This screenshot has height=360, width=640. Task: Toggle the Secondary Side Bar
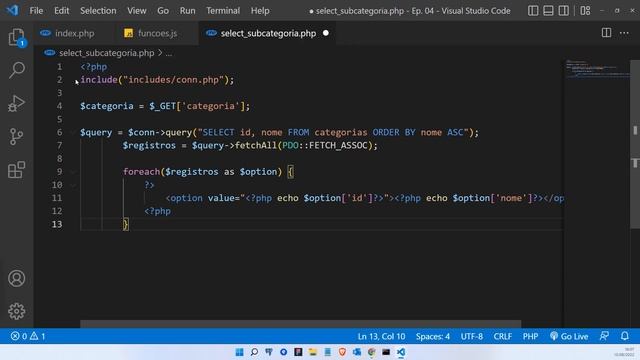pos(564,11)
